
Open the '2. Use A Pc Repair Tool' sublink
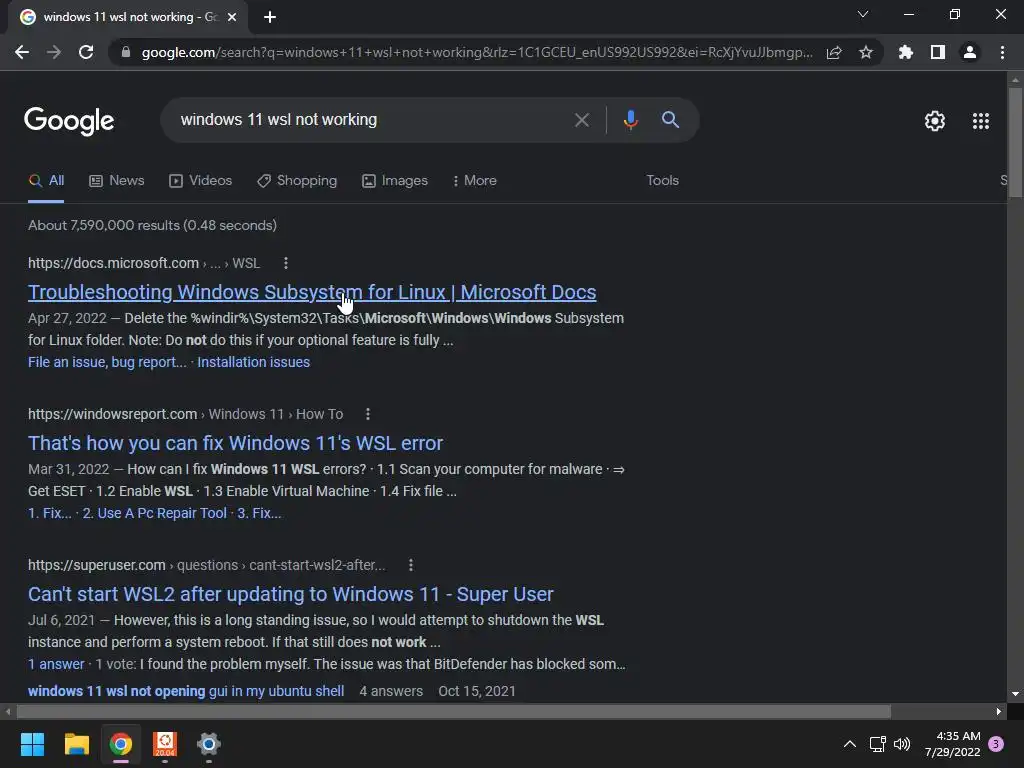(x=155, y=513)
